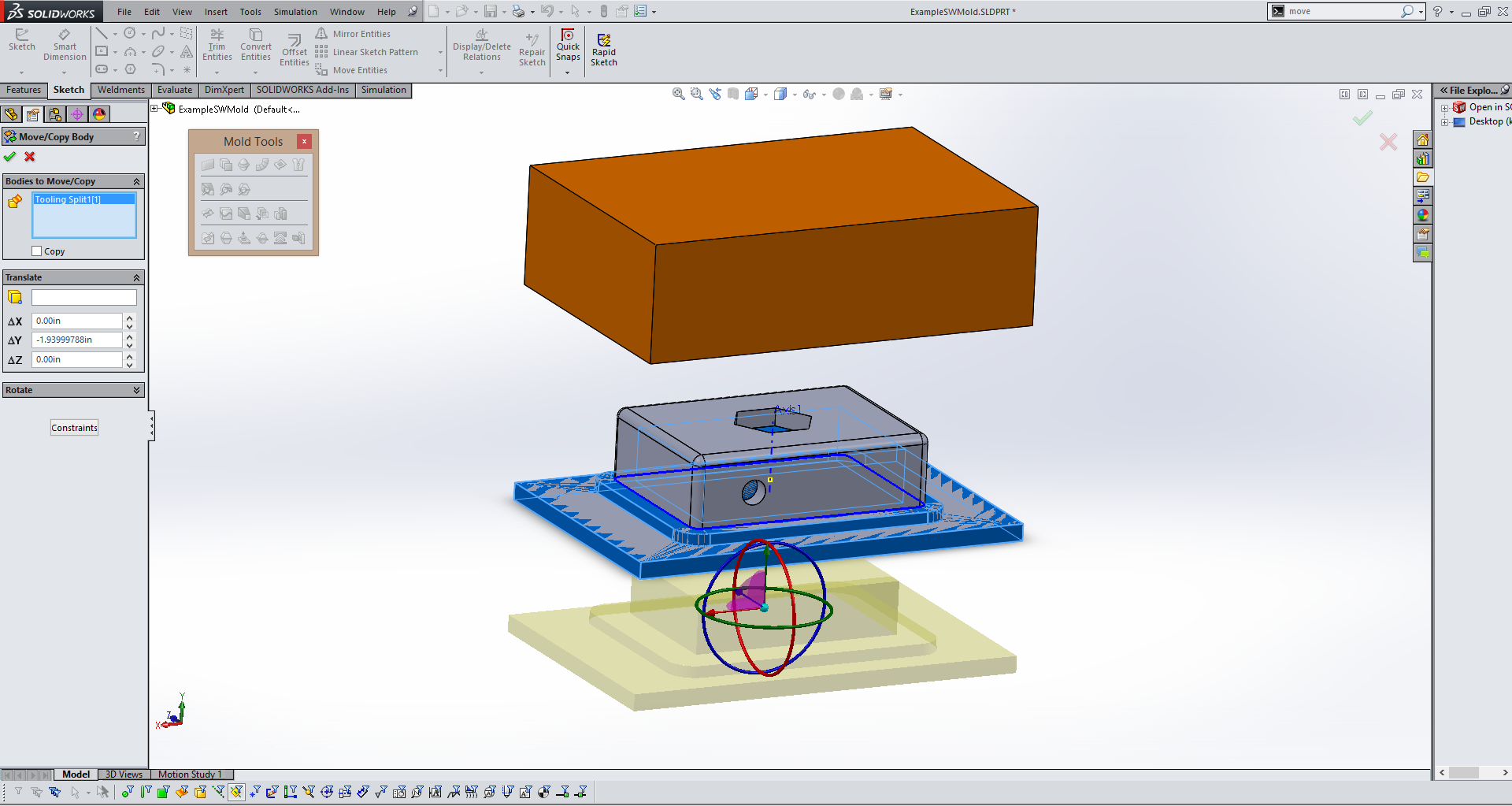Cancel Move/Copy Body with red X
The width and height of the screenshot is (1512, 806).
(30, 157)
